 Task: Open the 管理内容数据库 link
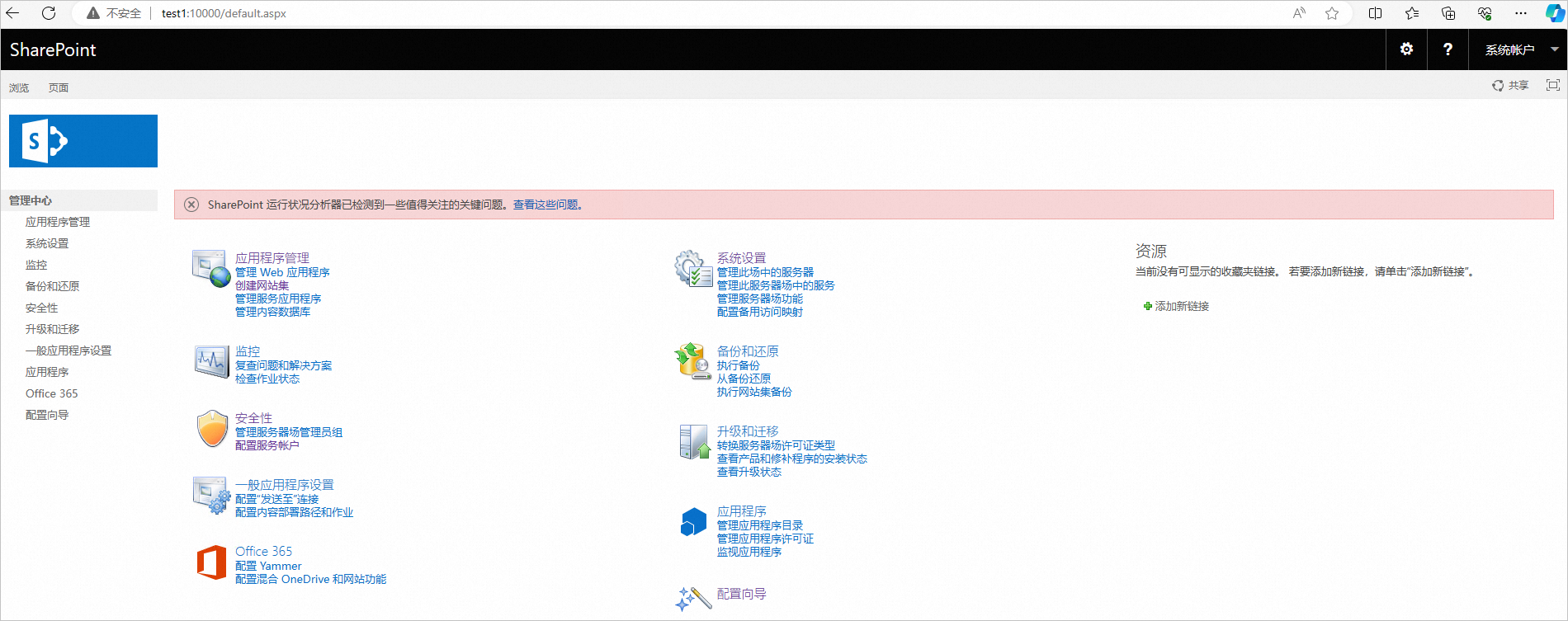(x=272, y=312)
